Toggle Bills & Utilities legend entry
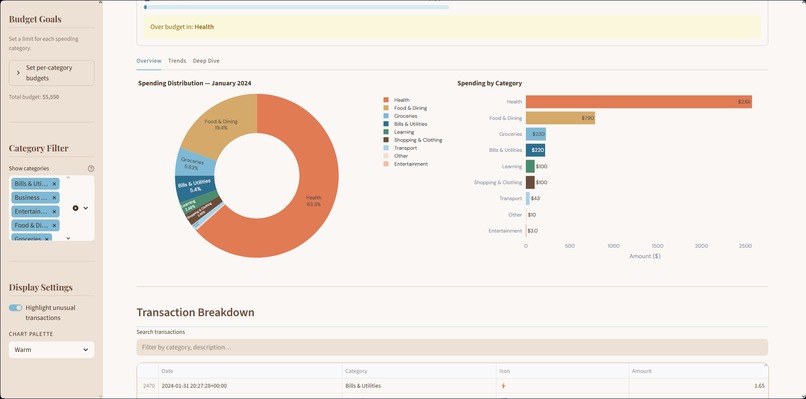Viewport: 806px width, 399px height. click(x=405, y=124)
